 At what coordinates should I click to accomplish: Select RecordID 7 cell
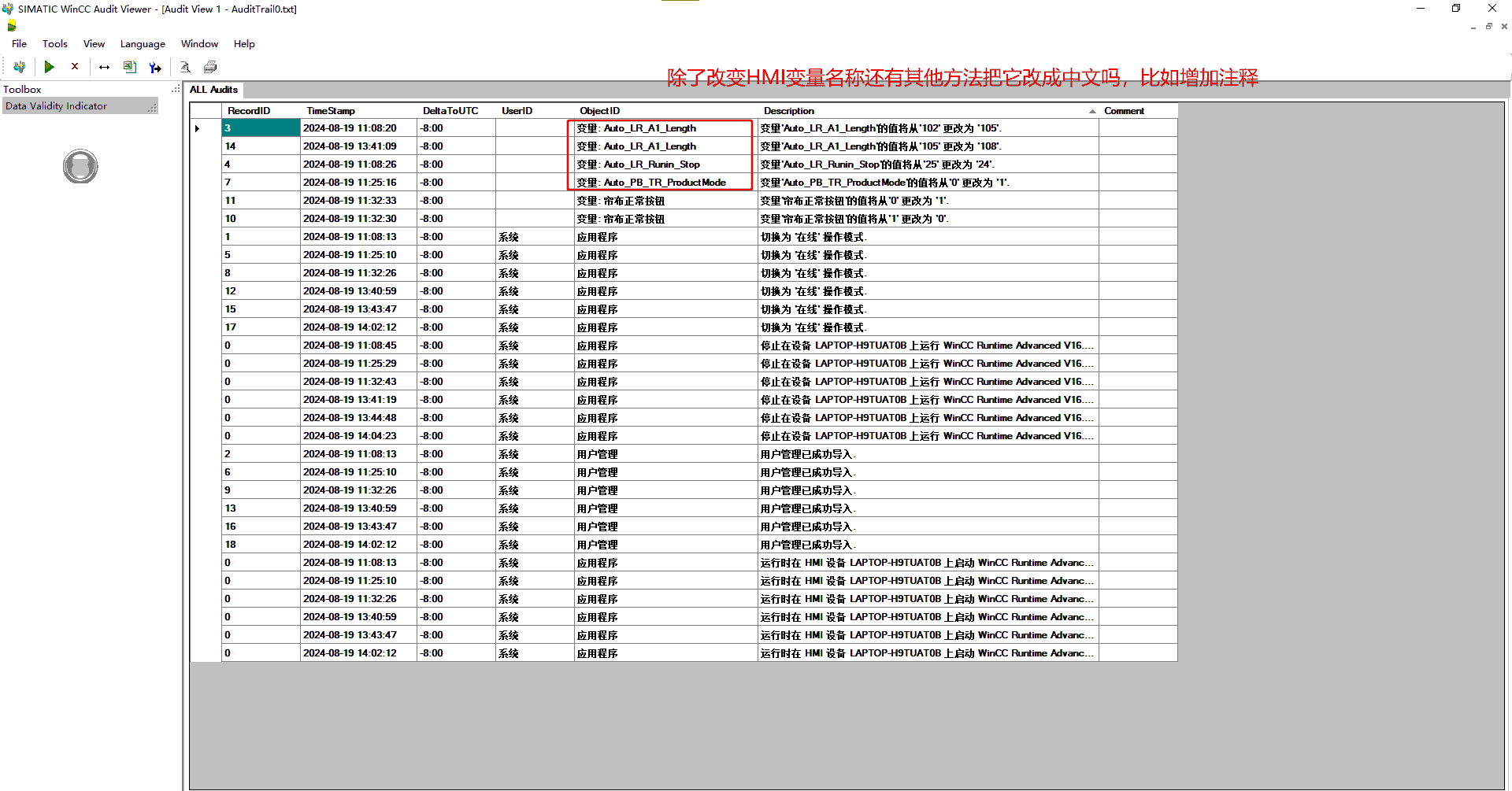coord(261,183)
